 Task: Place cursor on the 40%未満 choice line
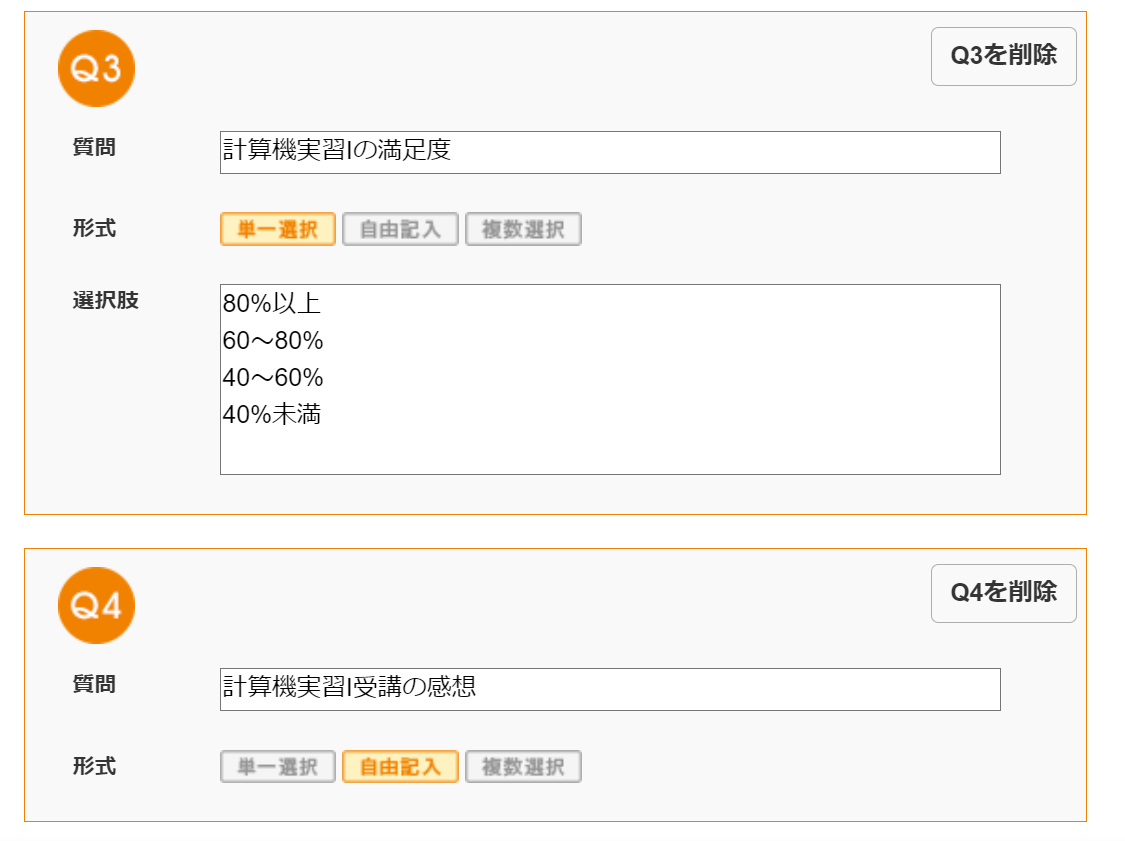point(271,414)
